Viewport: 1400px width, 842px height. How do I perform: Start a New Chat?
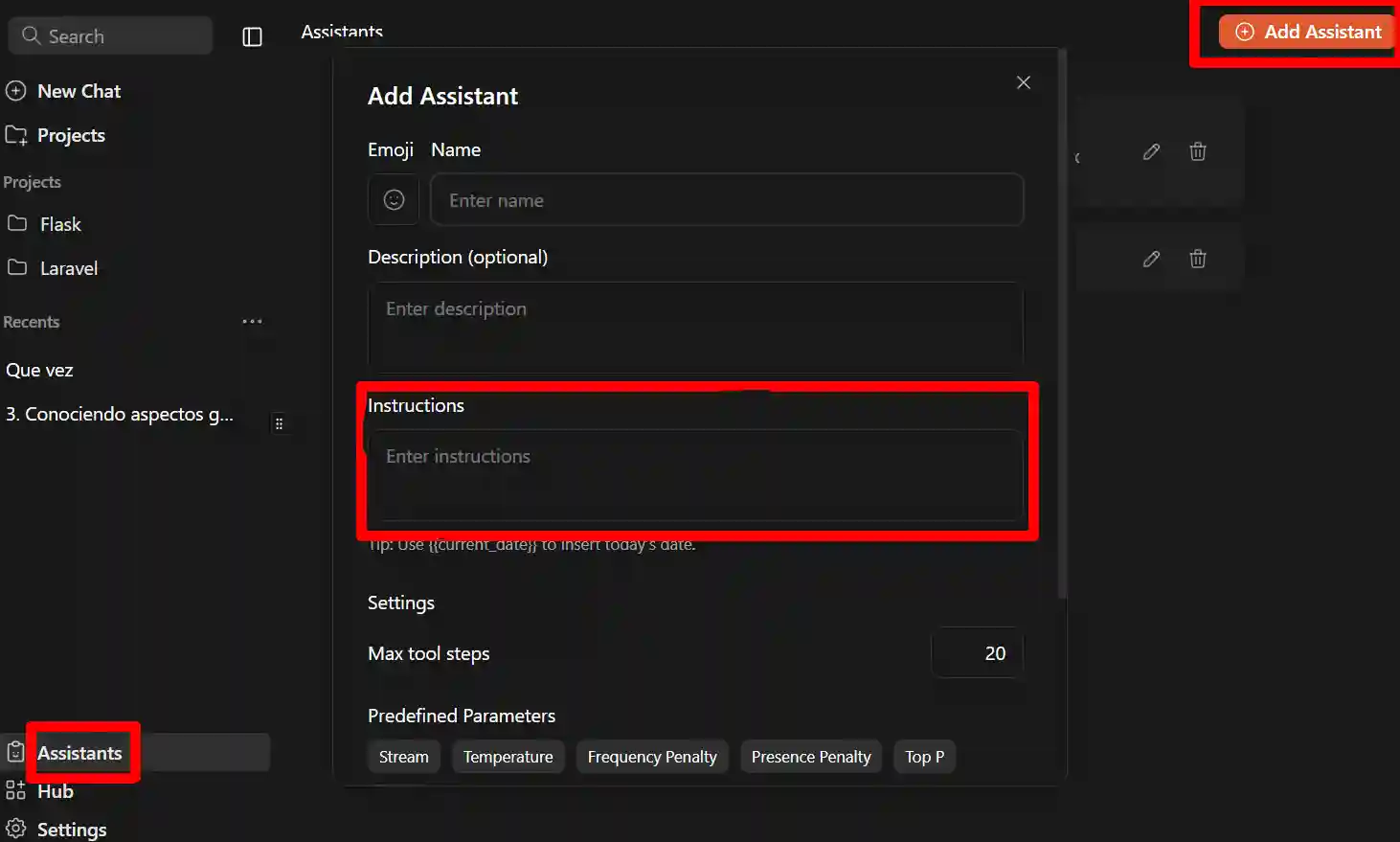click(x=79, y=91)
